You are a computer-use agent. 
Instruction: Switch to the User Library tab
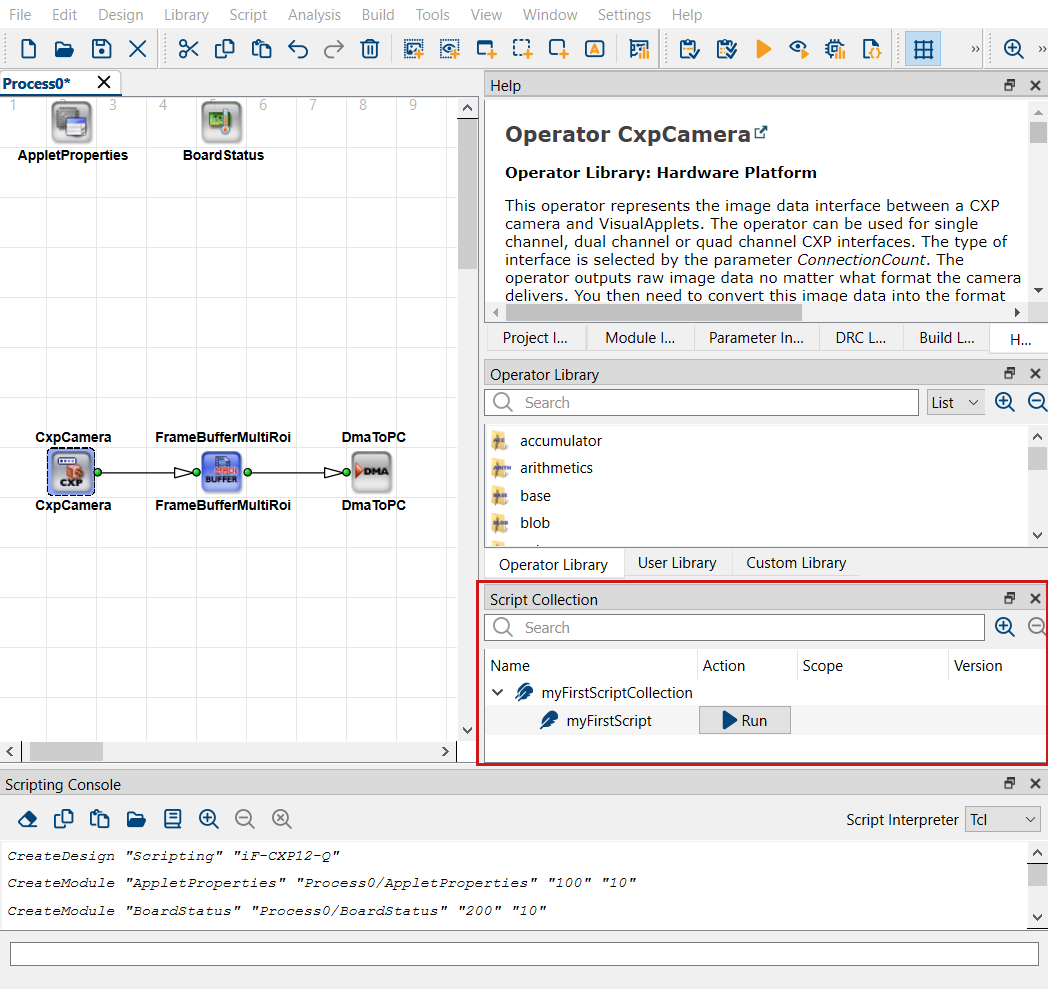(677, 563)
